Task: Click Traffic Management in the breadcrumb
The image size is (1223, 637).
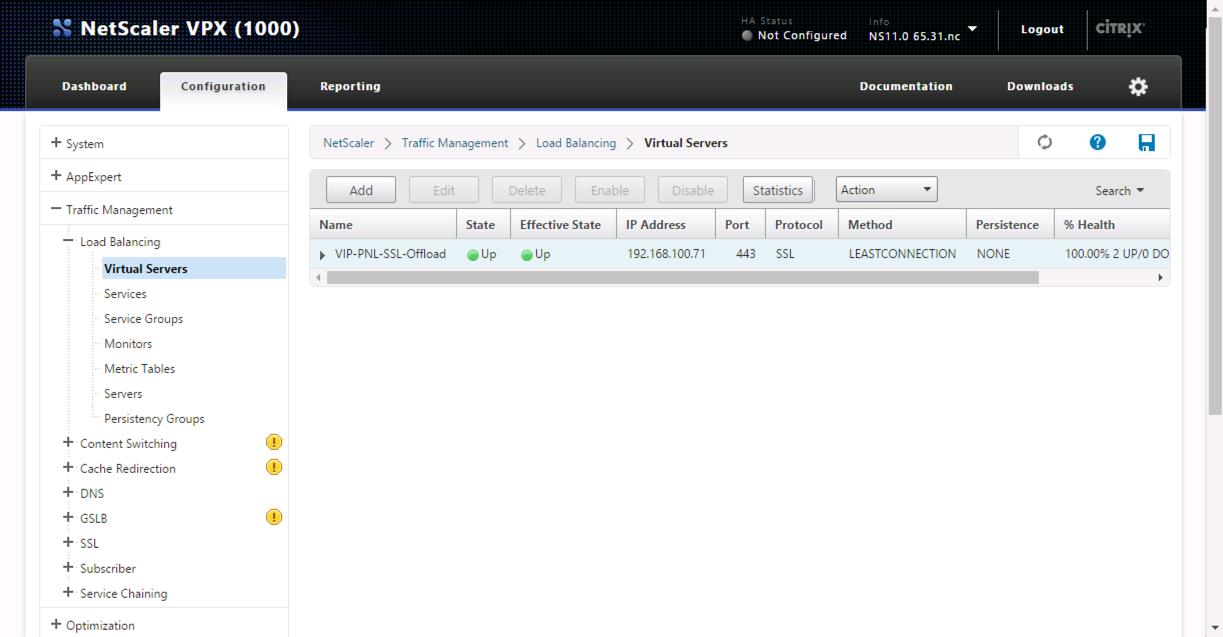Action: 455,143
